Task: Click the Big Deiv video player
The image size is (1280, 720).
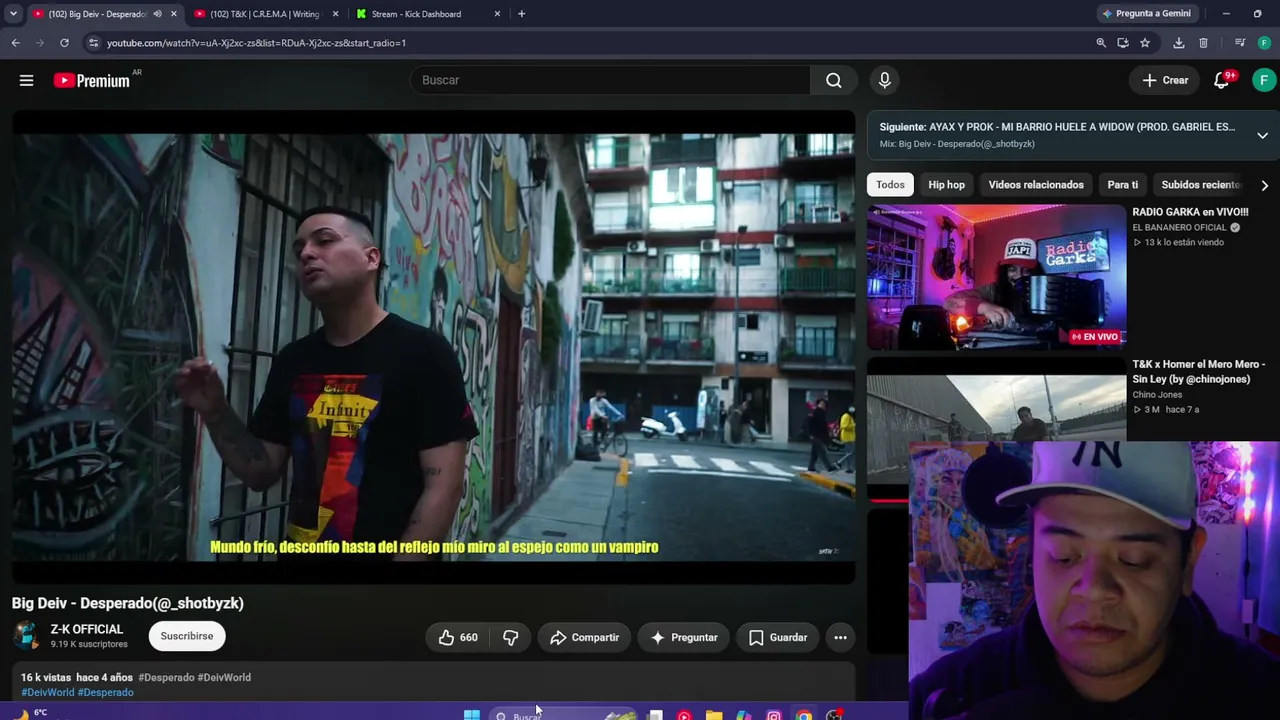Action: click(434, 347)
